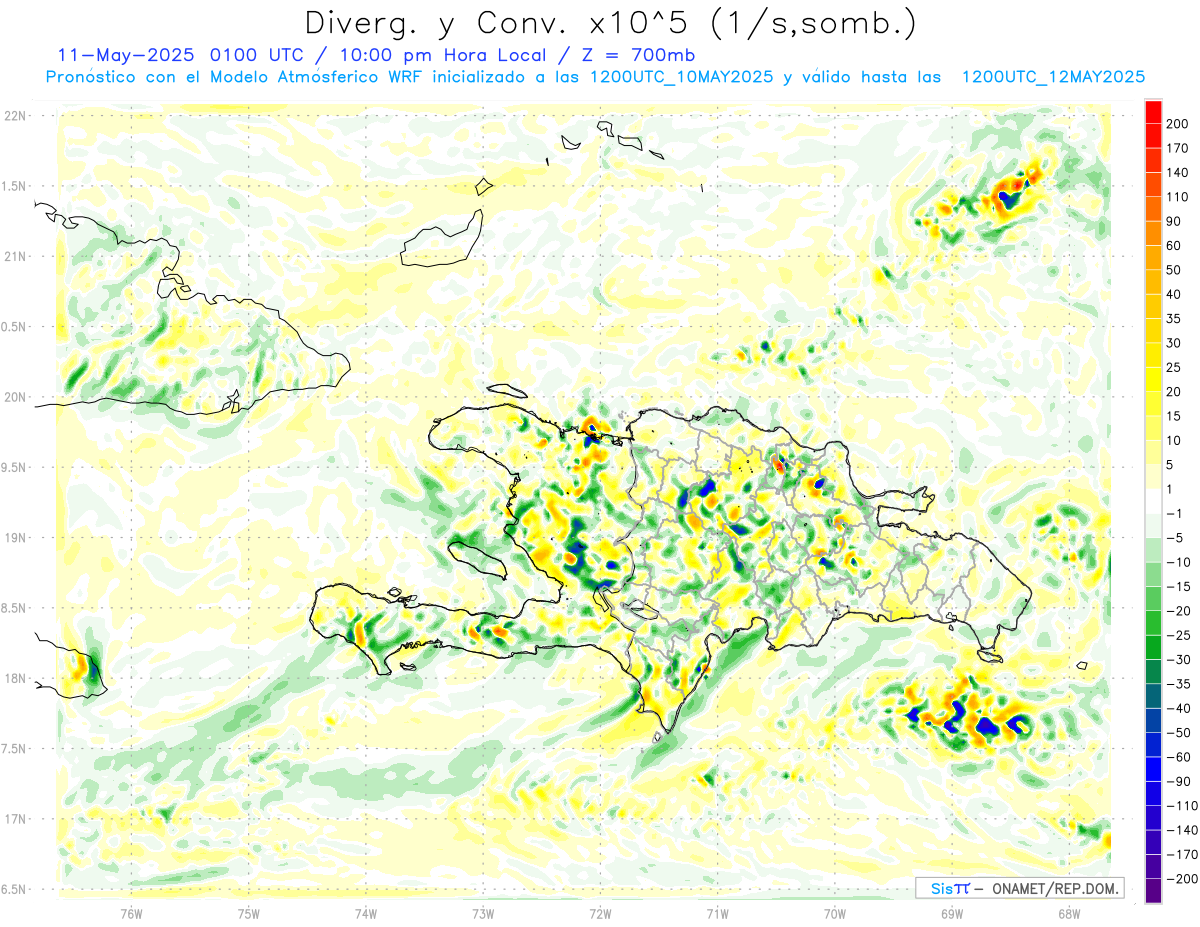Click latitude label "18N"
The height and width of the screenshot is (927, 1200).
14,678
